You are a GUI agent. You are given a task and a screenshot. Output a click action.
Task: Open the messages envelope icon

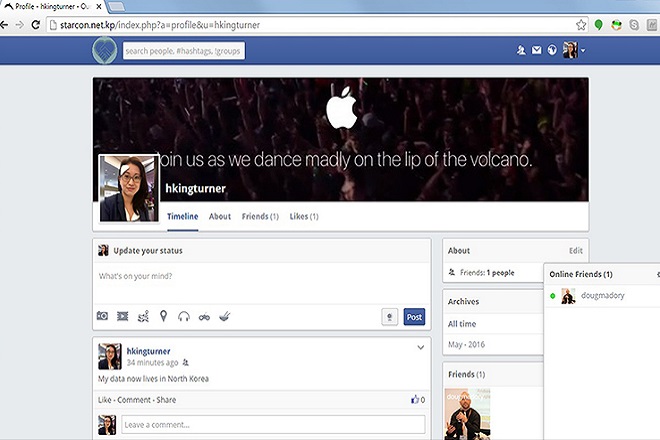[536, 50]
